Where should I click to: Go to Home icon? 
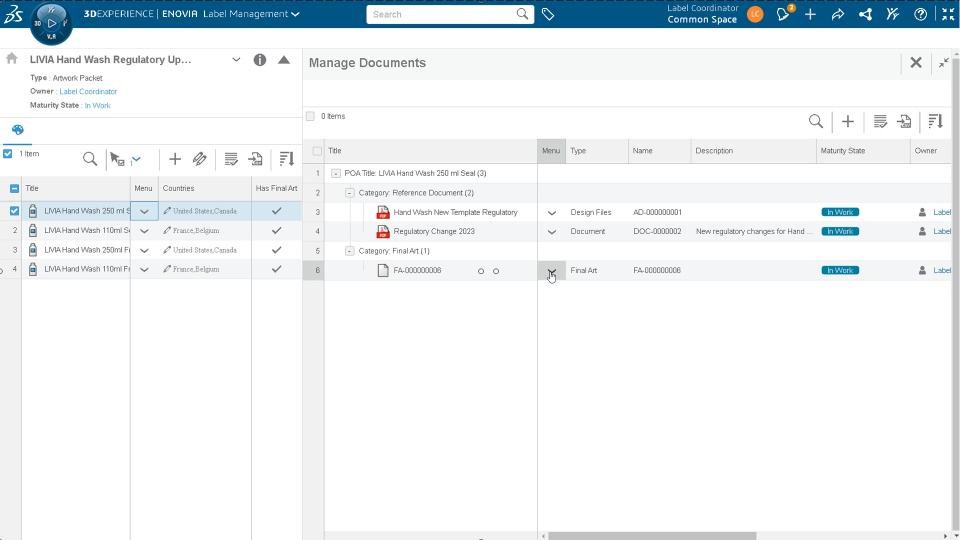[x=12, y=58]
